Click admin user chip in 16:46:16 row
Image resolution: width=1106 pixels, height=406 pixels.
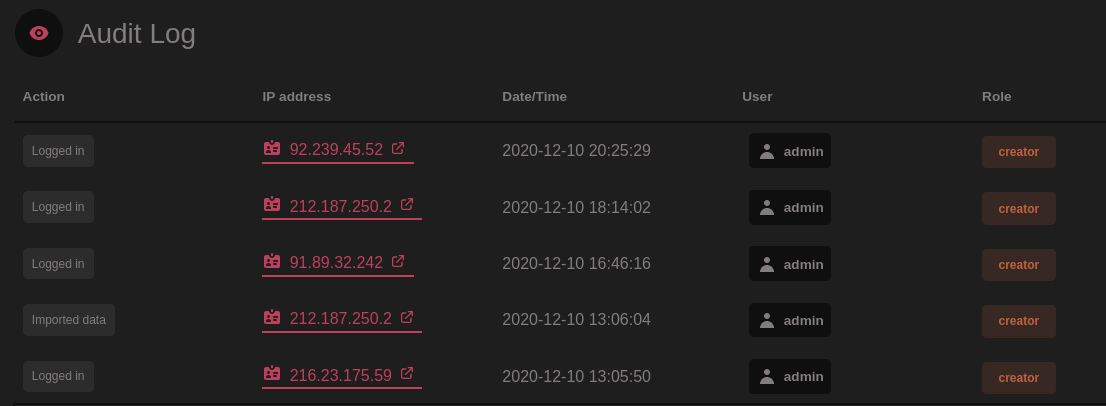point(790,264)
